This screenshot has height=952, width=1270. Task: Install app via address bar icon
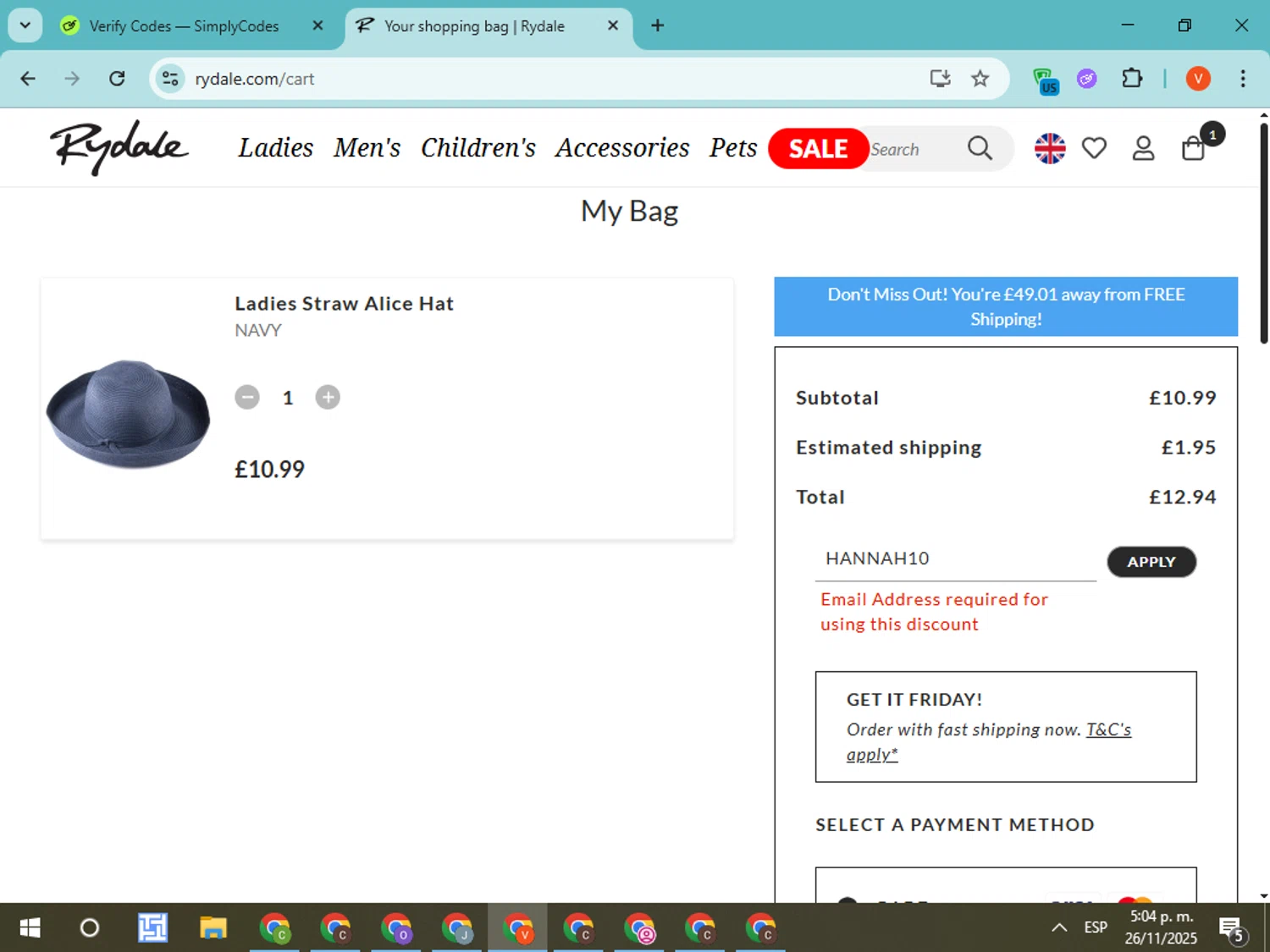coord(940,79)
